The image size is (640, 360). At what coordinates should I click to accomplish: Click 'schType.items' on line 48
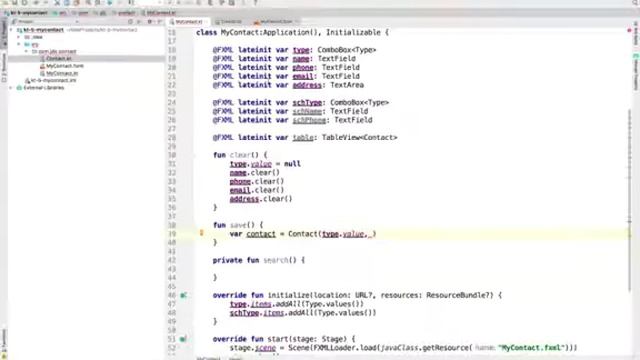(x=257, y=313)
